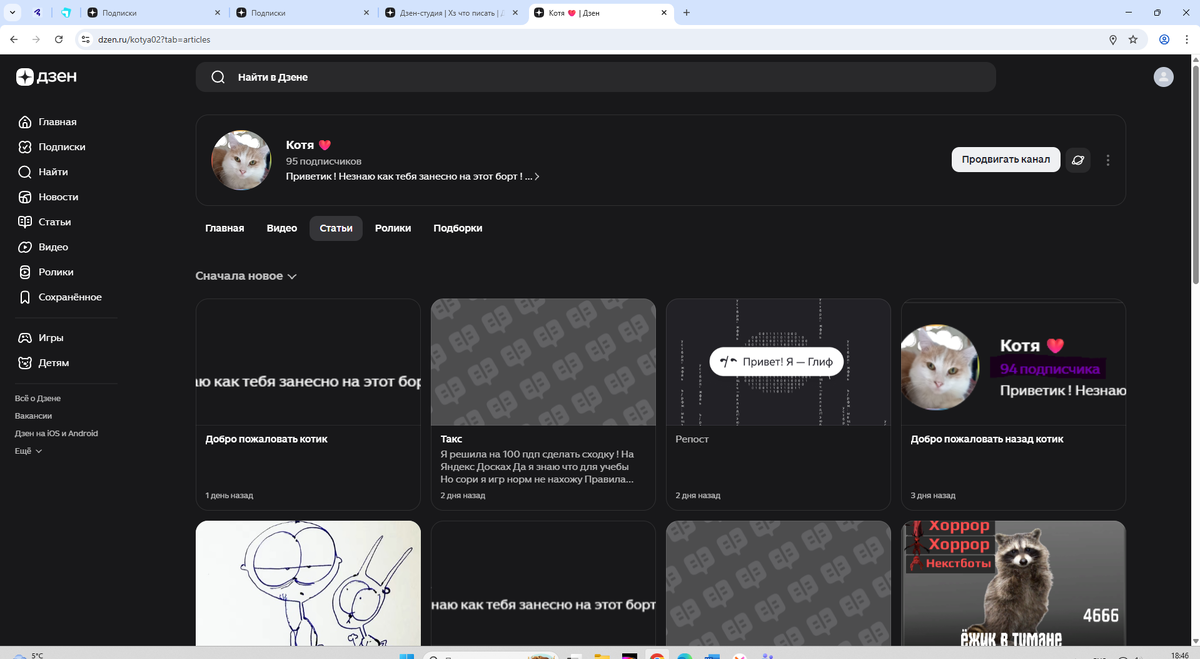Click the planet icon beside Продвигать канал

pyautogui.click(x=1078, y=160)
